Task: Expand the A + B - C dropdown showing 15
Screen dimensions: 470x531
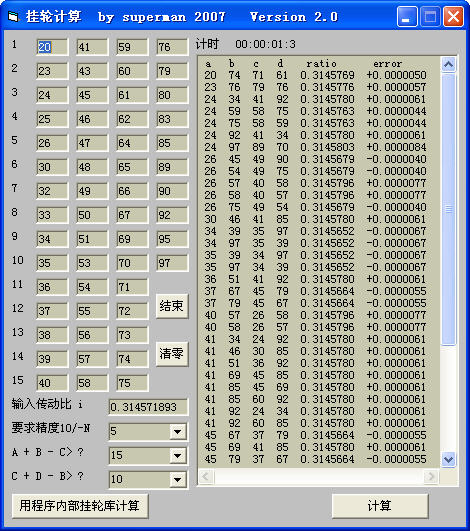Action: coord(177,455)
